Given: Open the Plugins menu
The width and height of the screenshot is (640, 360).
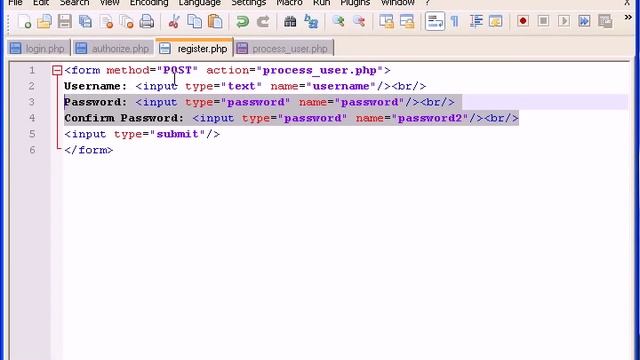Looking at the screenshot, I should pyautogui.click(x=355, y=3).
